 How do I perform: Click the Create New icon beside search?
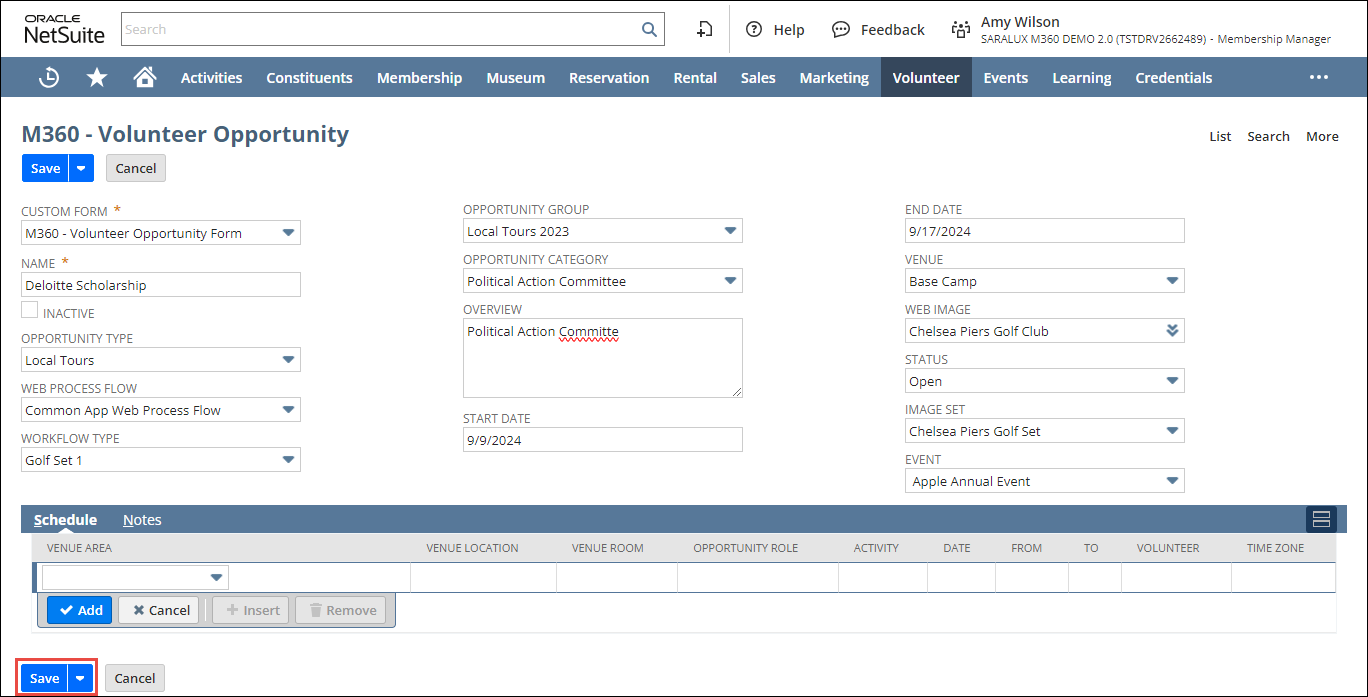(705, 29)
